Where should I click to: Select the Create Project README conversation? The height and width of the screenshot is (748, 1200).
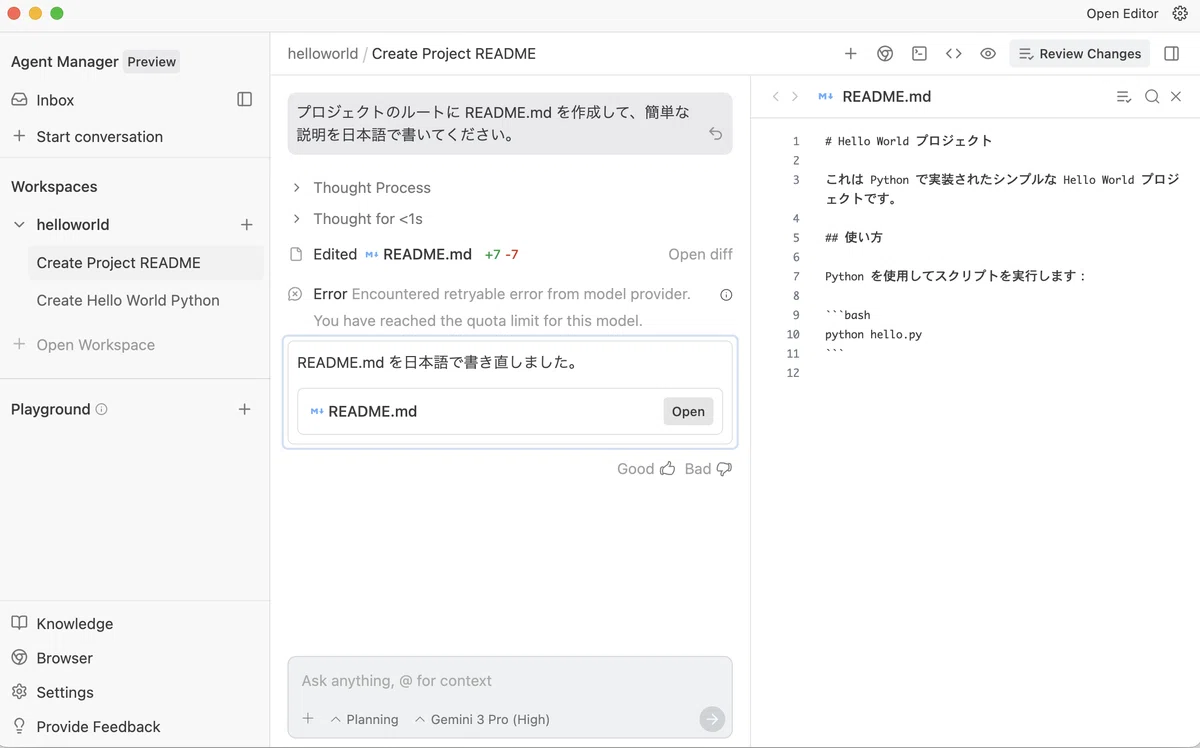146,263
